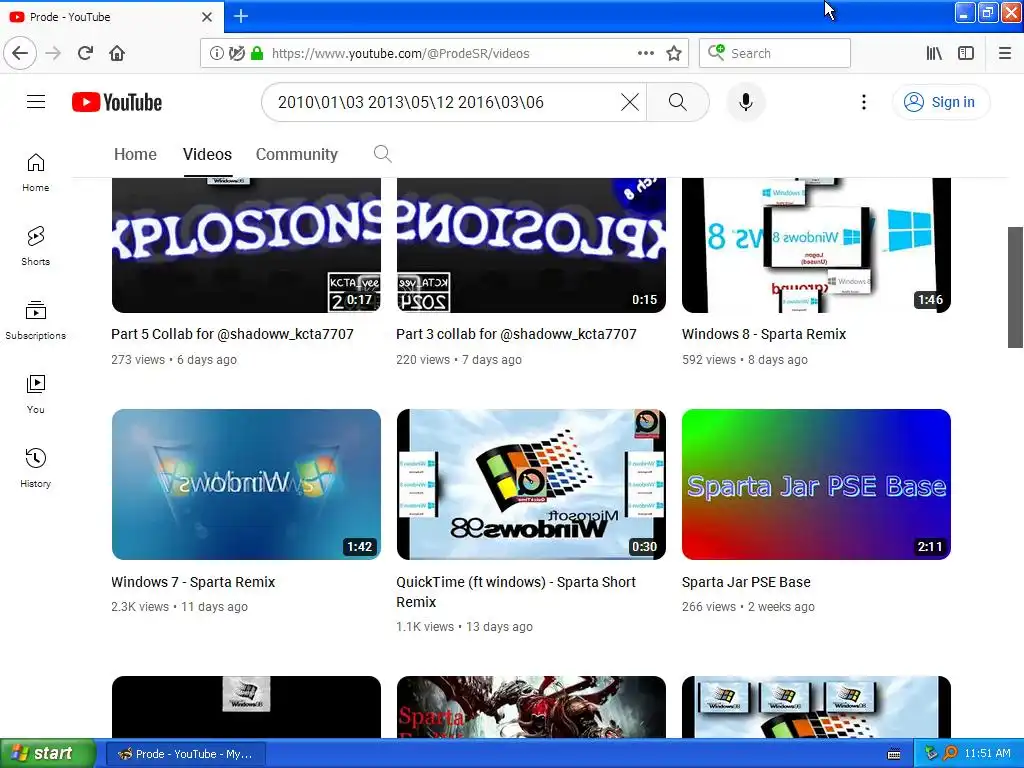Reload the page with the refresh icon
The image size is (1024, 768).
tap(86, 53)
